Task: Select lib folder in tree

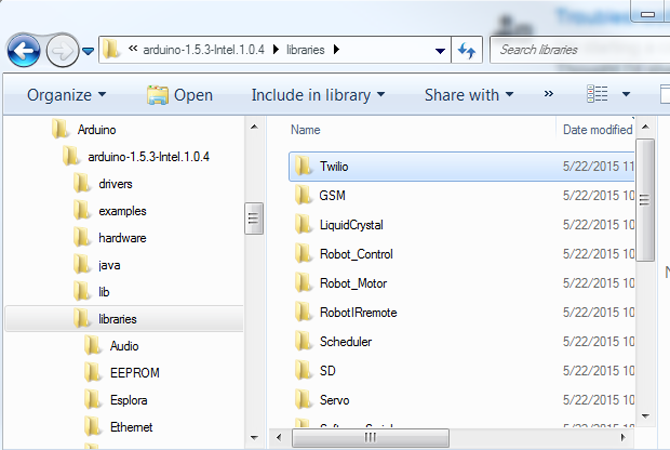Action: pos(104,292)
